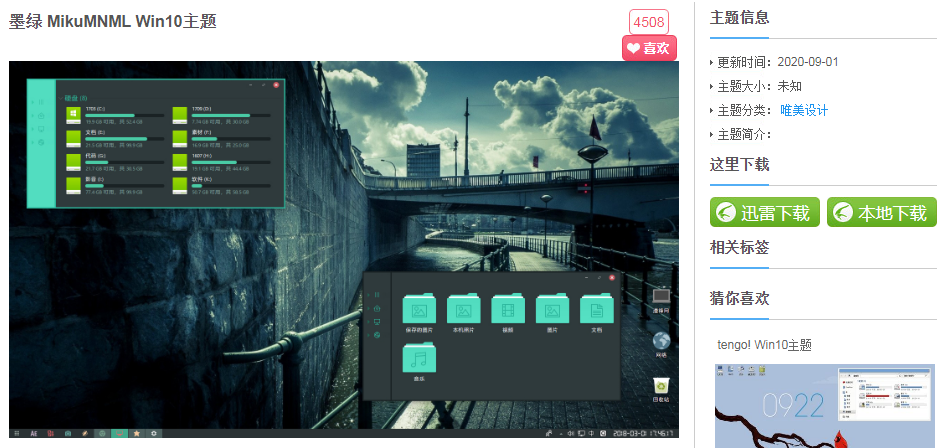
Task: Open the 文档 documents folder icon
Action: [x=597, y=310]
